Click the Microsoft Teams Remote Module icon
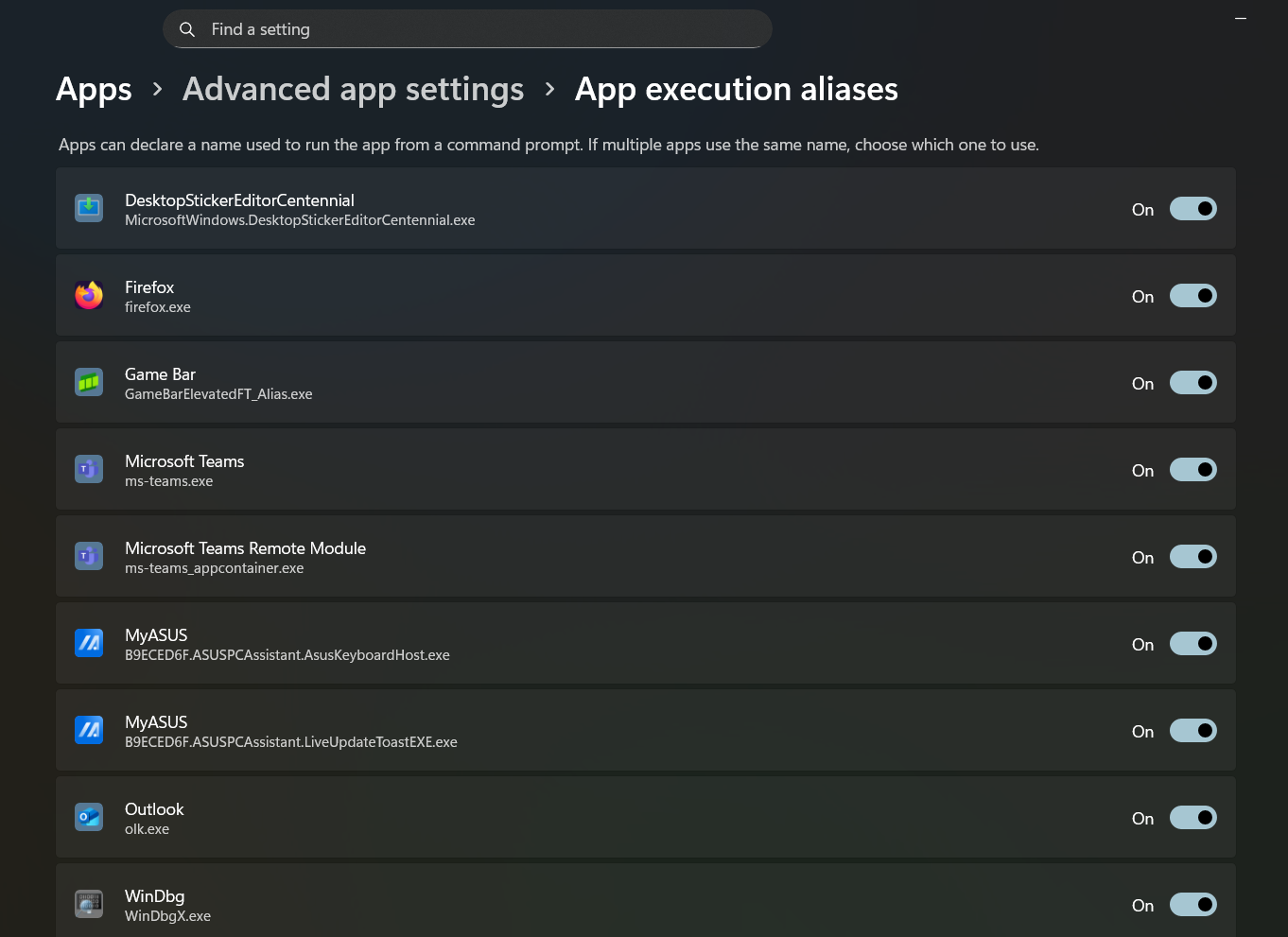This screenshot has height=937, width=1288. (89, 556)
